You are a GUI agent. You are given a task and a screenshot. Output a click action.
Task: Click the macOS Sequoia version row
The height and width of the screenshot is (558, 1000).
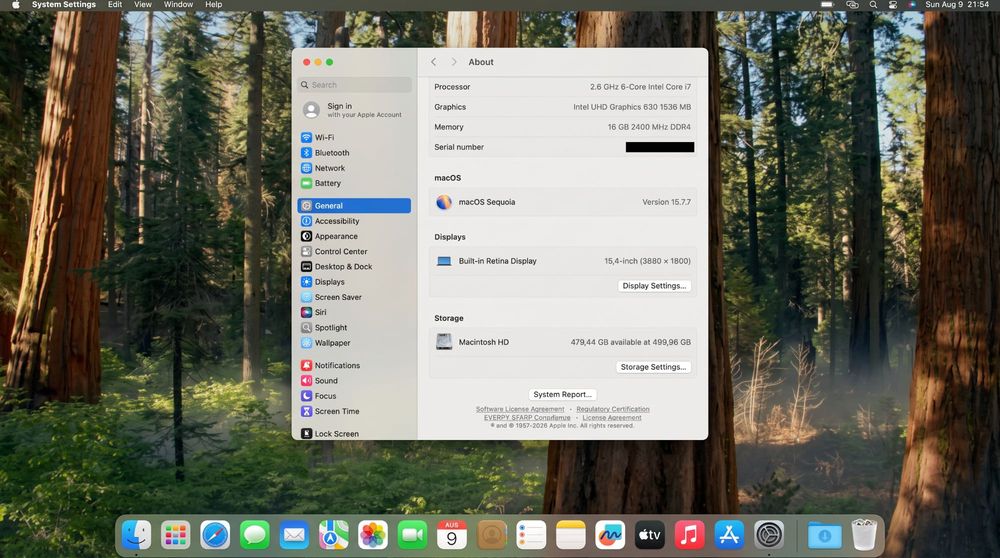pos(562,202)
